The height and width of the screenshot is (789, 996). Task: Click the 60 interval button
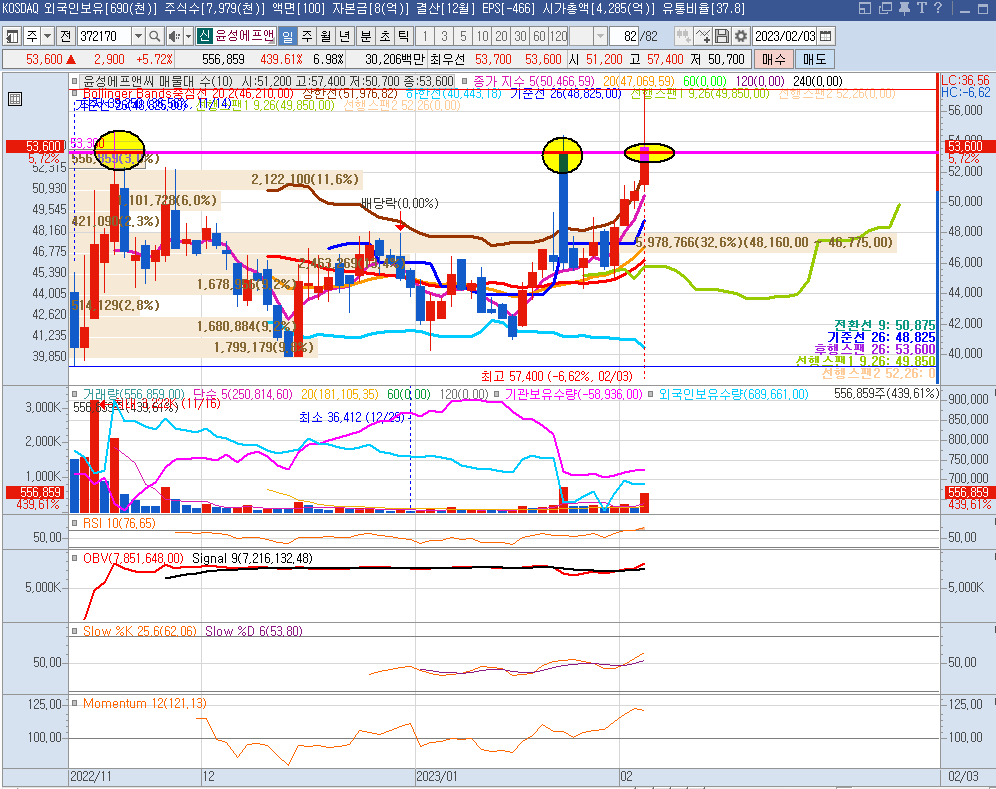pyautogui.click(x=540, y=36)
